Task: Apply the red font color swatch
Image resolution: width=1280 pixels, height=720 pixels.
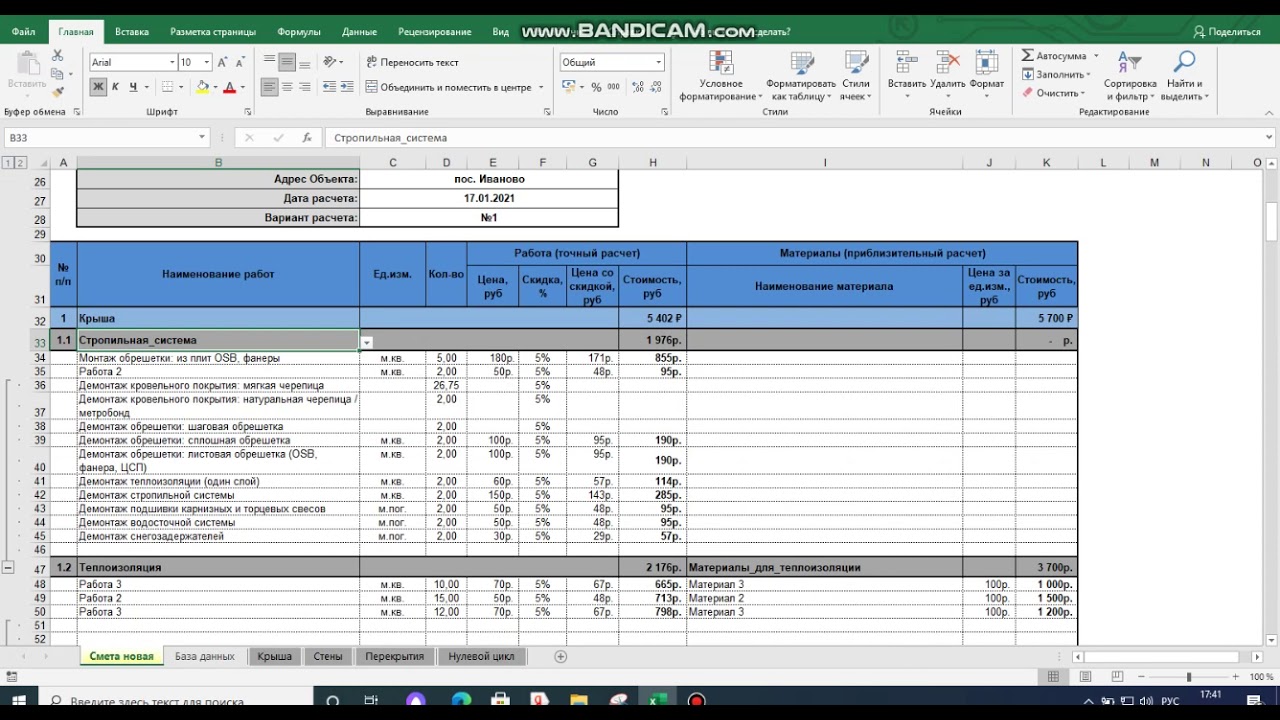Action: coord(229,87)
